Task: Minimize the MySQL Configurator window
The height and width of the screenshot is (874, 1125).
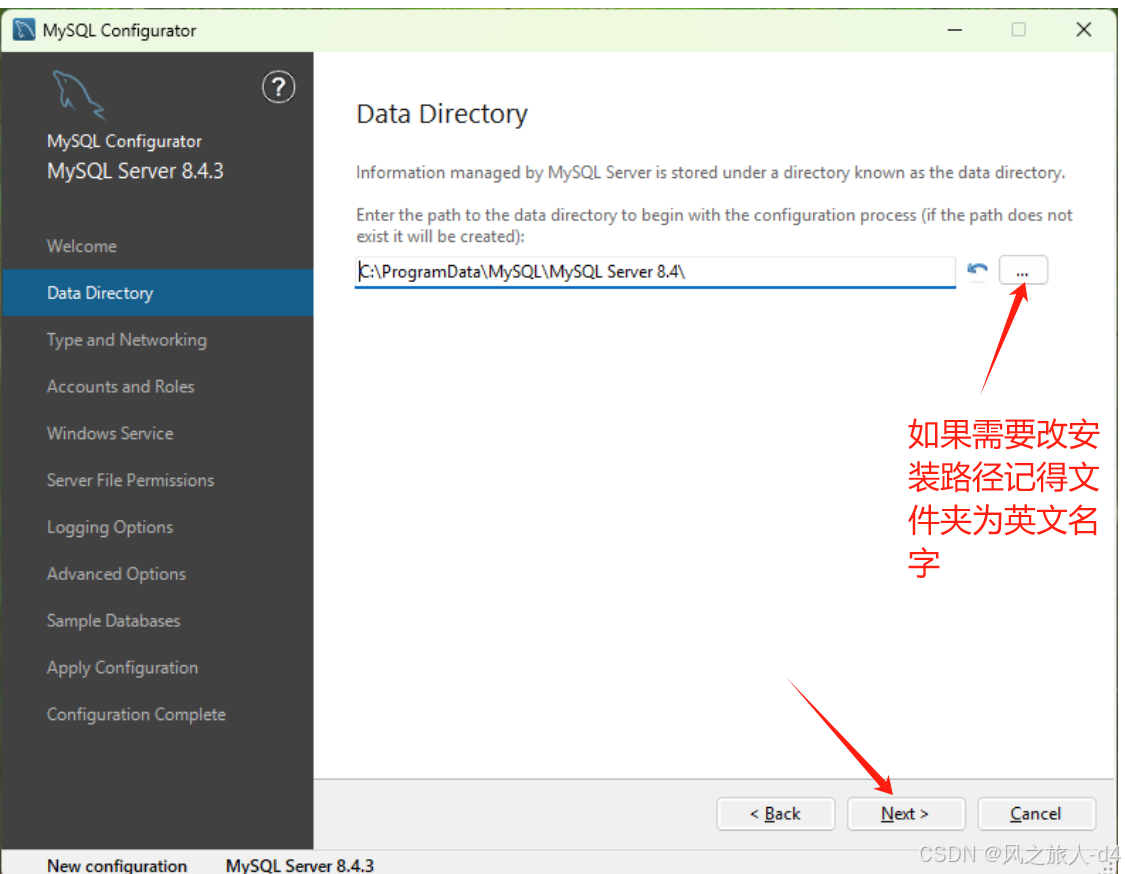Action: (954, 30)
